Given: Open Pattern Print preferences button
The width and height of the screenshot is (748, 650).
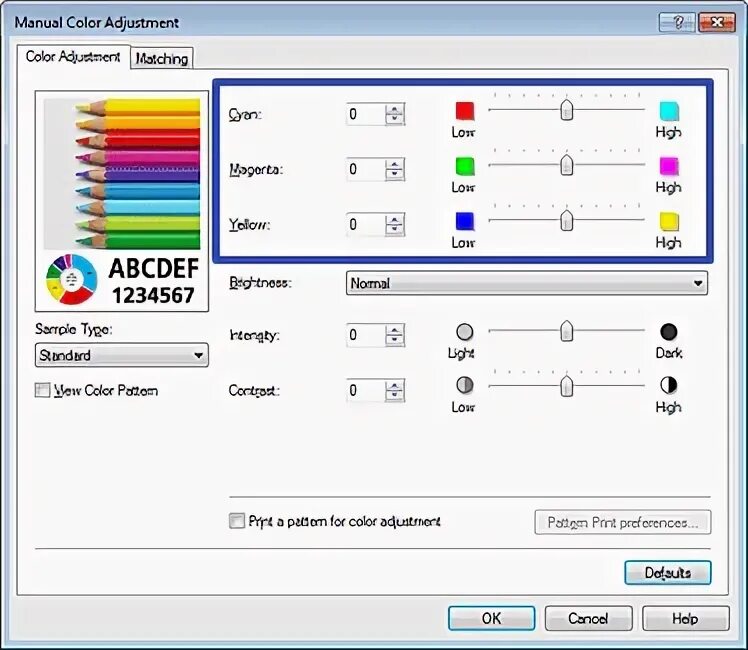Looking at the screenshot, I should click(x=623, y=523).
